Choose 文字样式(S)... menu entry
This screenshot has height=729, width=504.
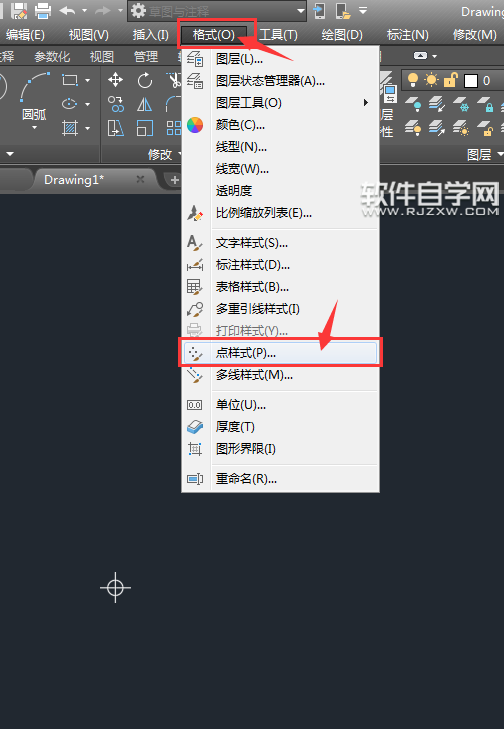[280, 243]
